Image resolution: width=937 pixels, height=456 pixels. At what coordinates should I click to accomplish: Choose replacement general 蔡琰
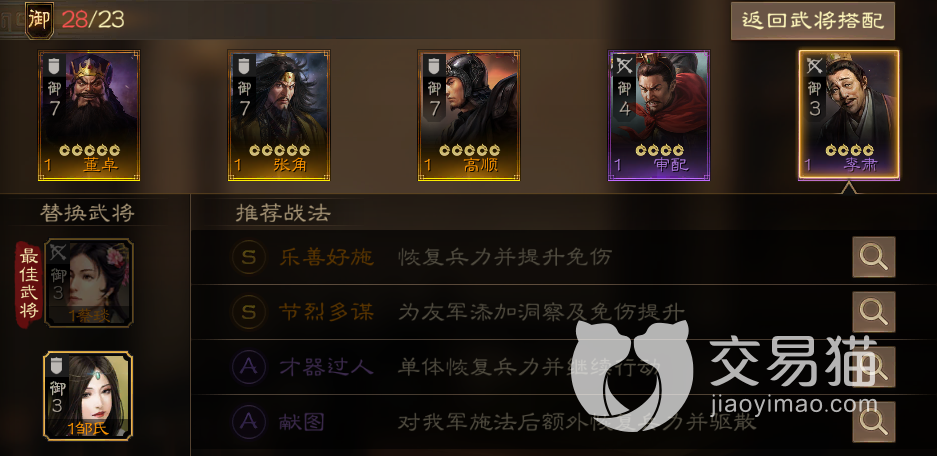coord(88,283)
